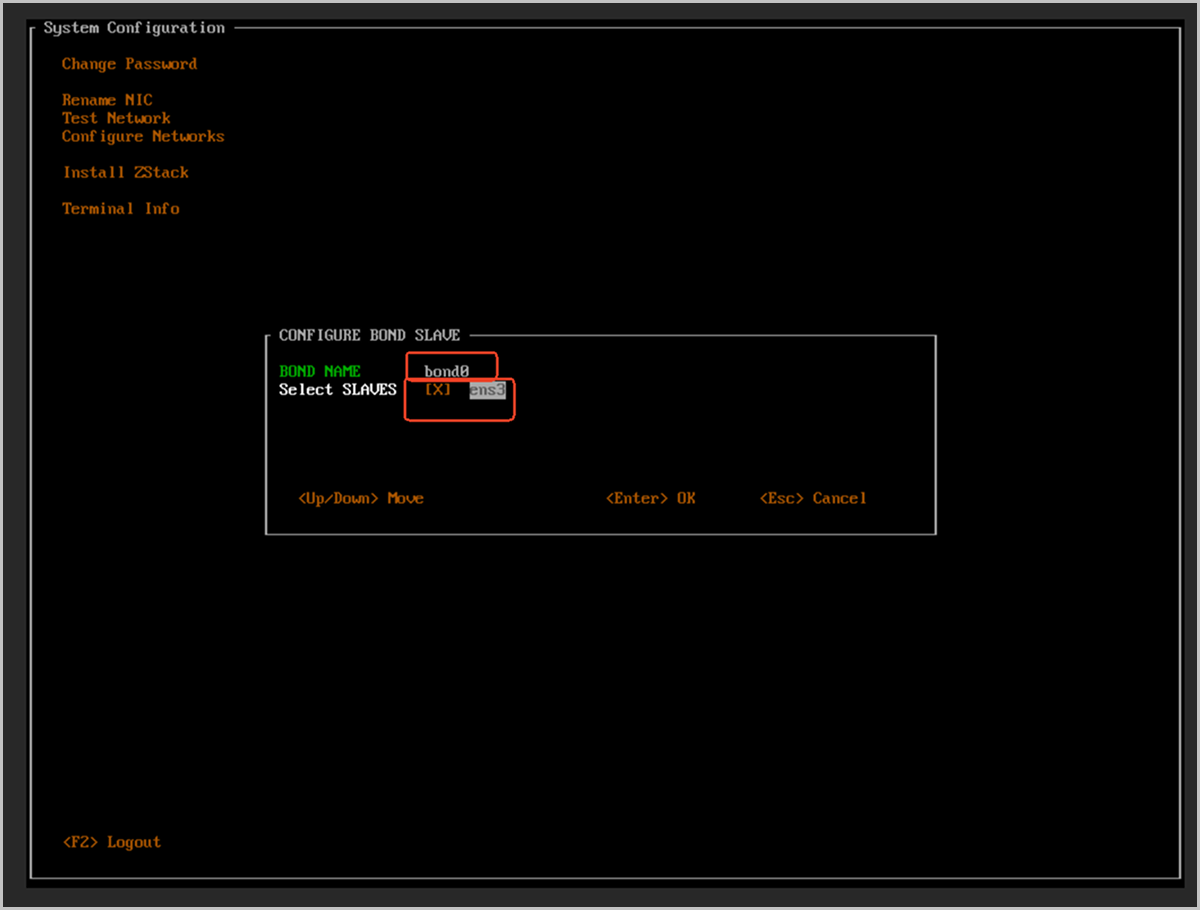Click the BOND NAME label
This screenshot has width=1200, height=910.
point(320,371)
